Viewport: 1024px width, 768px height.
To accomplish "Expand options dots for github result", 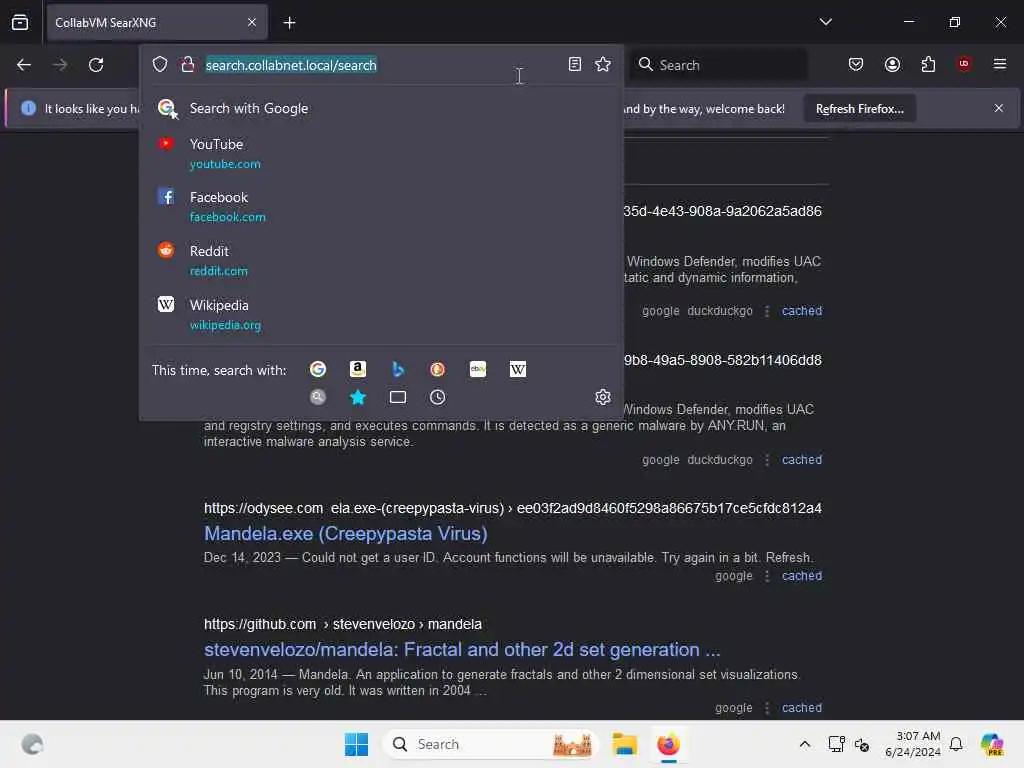I will click(x=767, y=708).
